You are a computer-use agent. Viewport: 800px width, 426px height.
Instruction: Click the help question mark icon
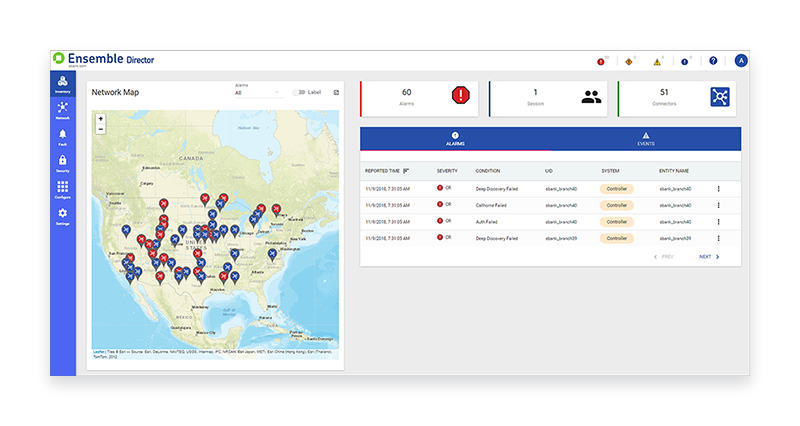tap(713, 61)
